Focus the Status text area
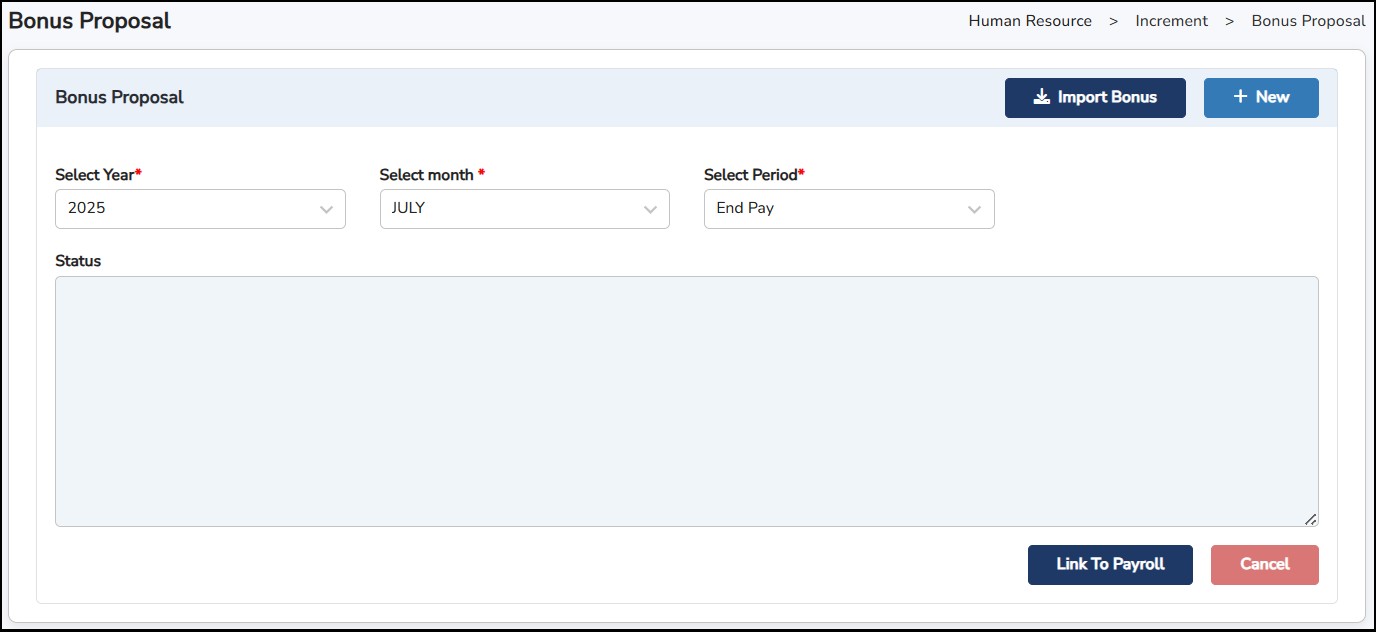The height and width of the screenshot is (632, 1376). [686, 401]
